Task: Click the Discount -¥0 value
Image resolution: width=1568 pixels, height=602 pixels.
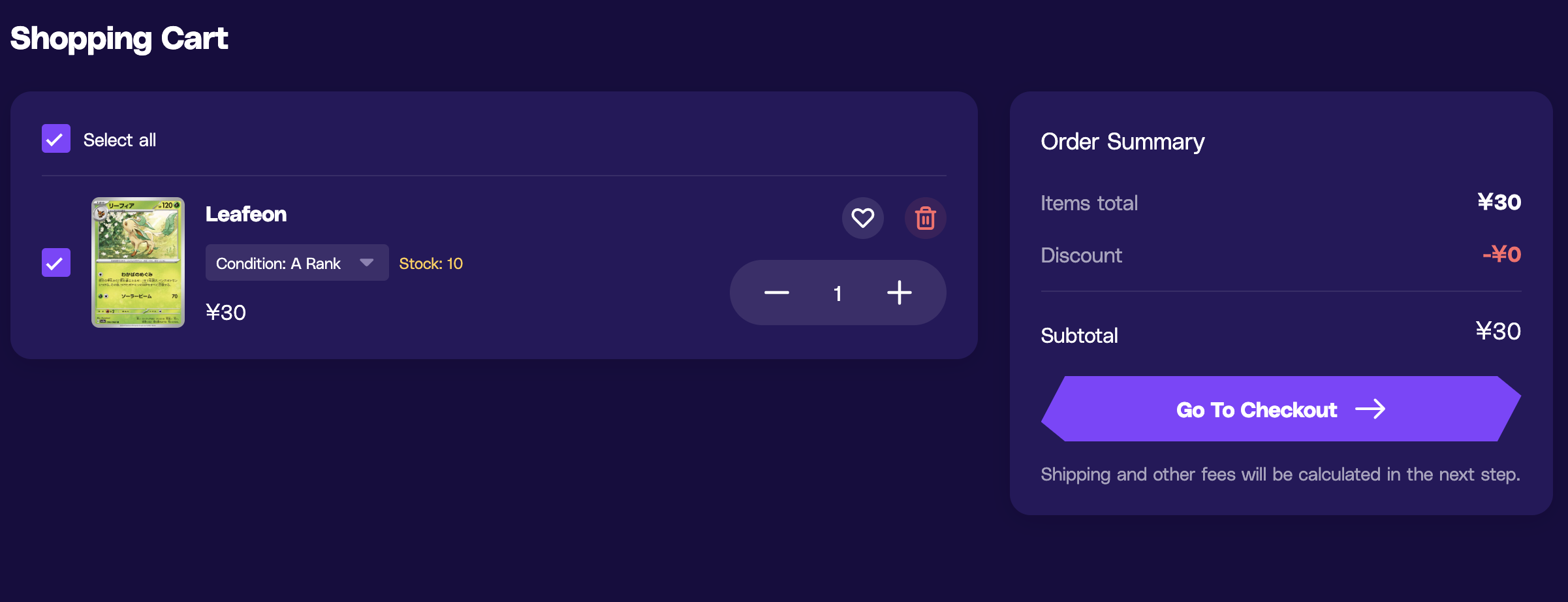Action: tap(1501, 254)
